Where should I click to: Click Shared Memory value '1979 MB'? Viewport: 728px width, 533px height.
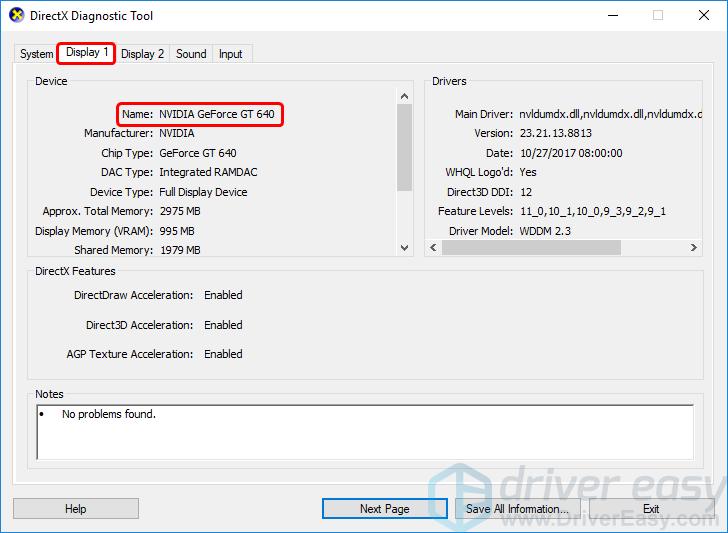click(180, 250)
